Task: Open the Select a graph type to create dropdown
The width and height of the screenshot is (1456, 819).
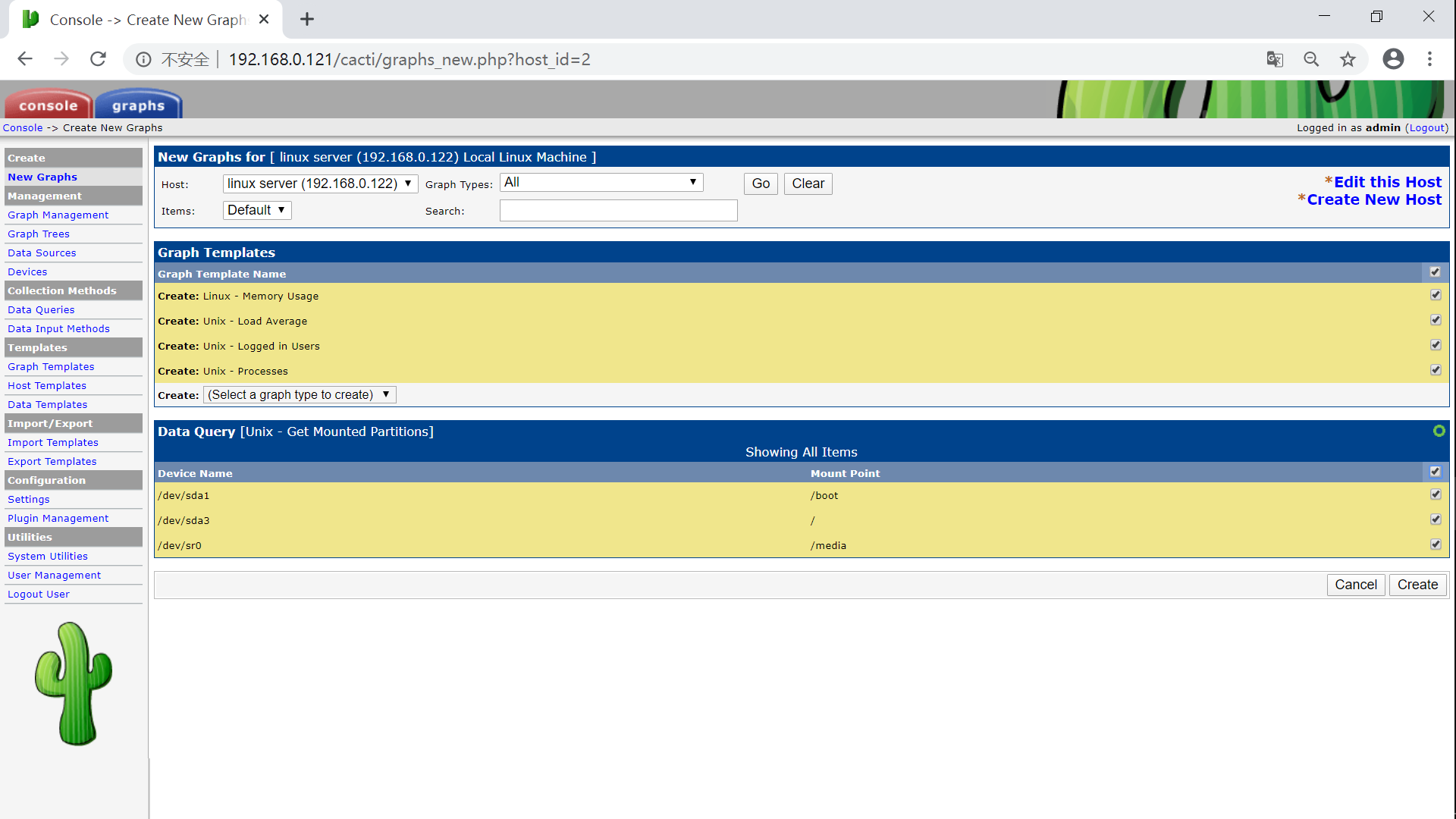Action: point(299,395)
